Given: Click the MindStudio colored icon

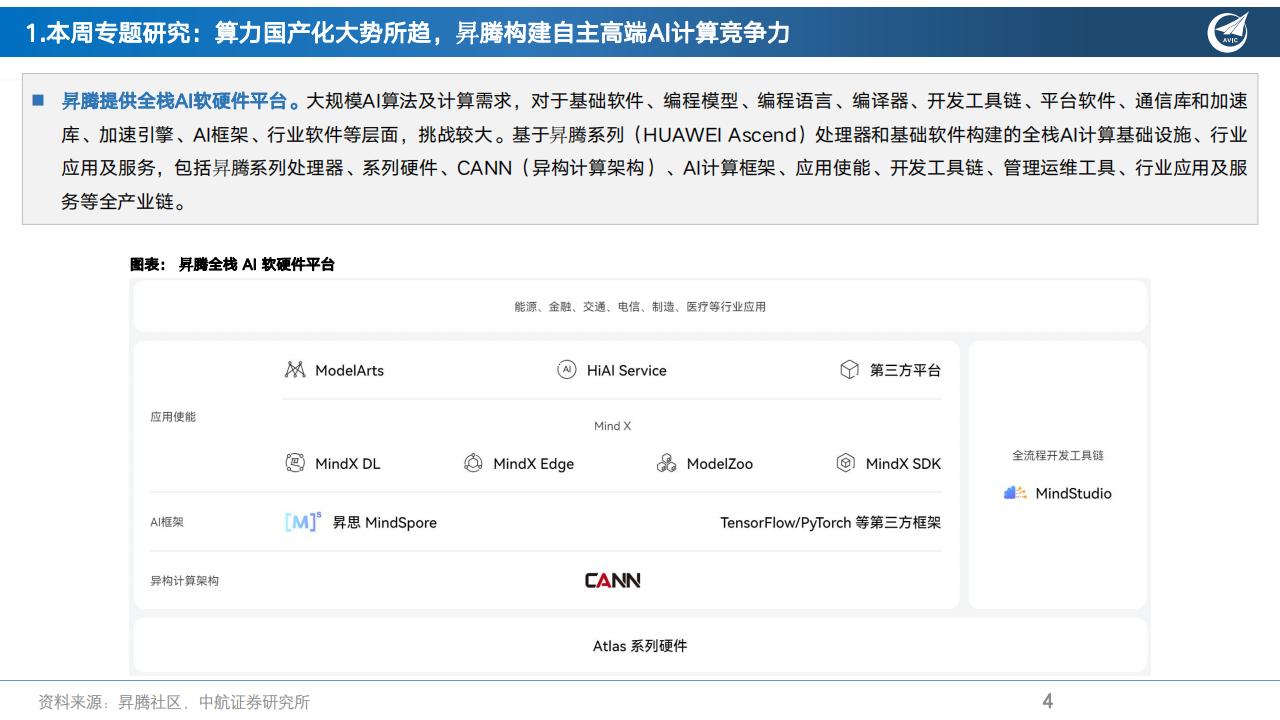Looking at the screenshot, I should click(x=1015, y=493).
